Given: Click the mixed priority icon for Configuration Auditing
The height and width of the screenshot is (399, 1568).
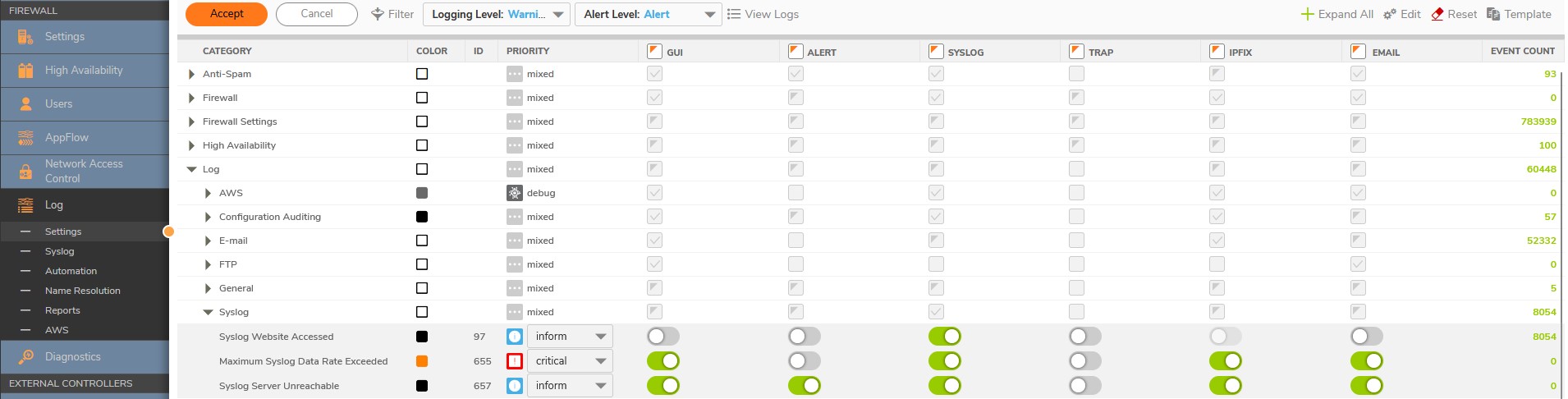Looking at the screenshot, I should [x=515, y=217].
